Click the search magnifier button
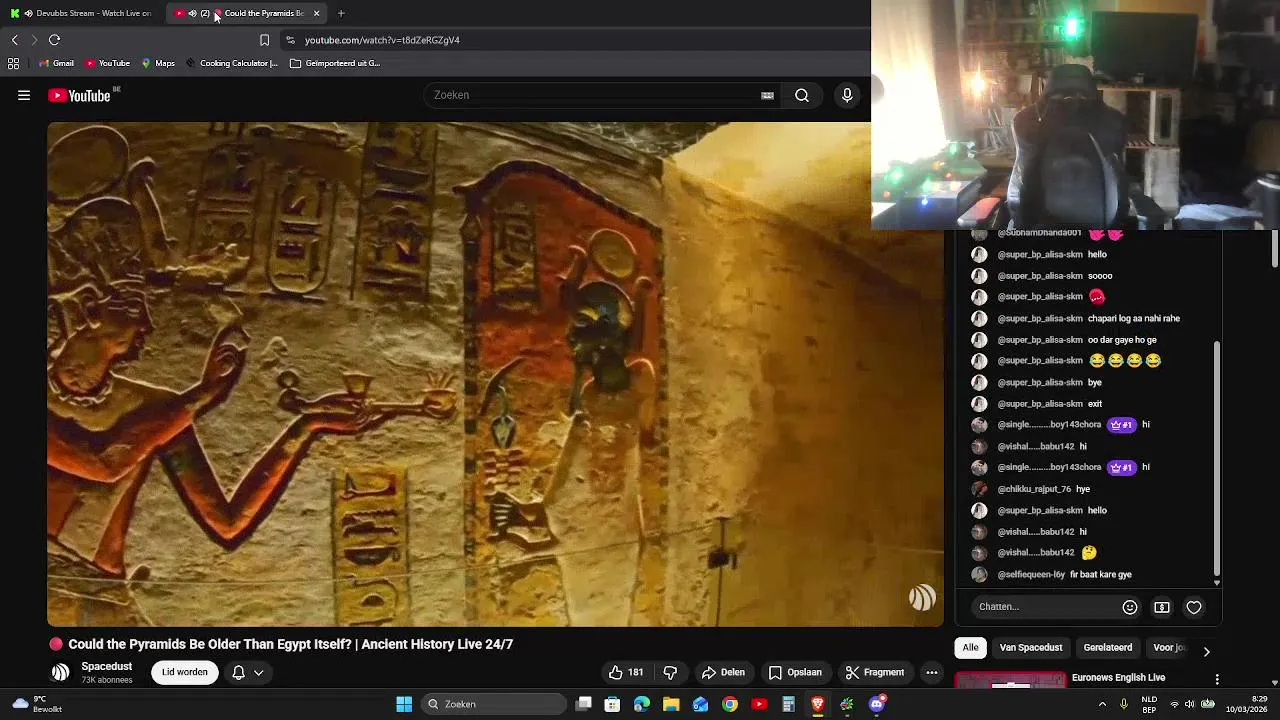This screenshot has height=720, width=1280. click(802, 95)
